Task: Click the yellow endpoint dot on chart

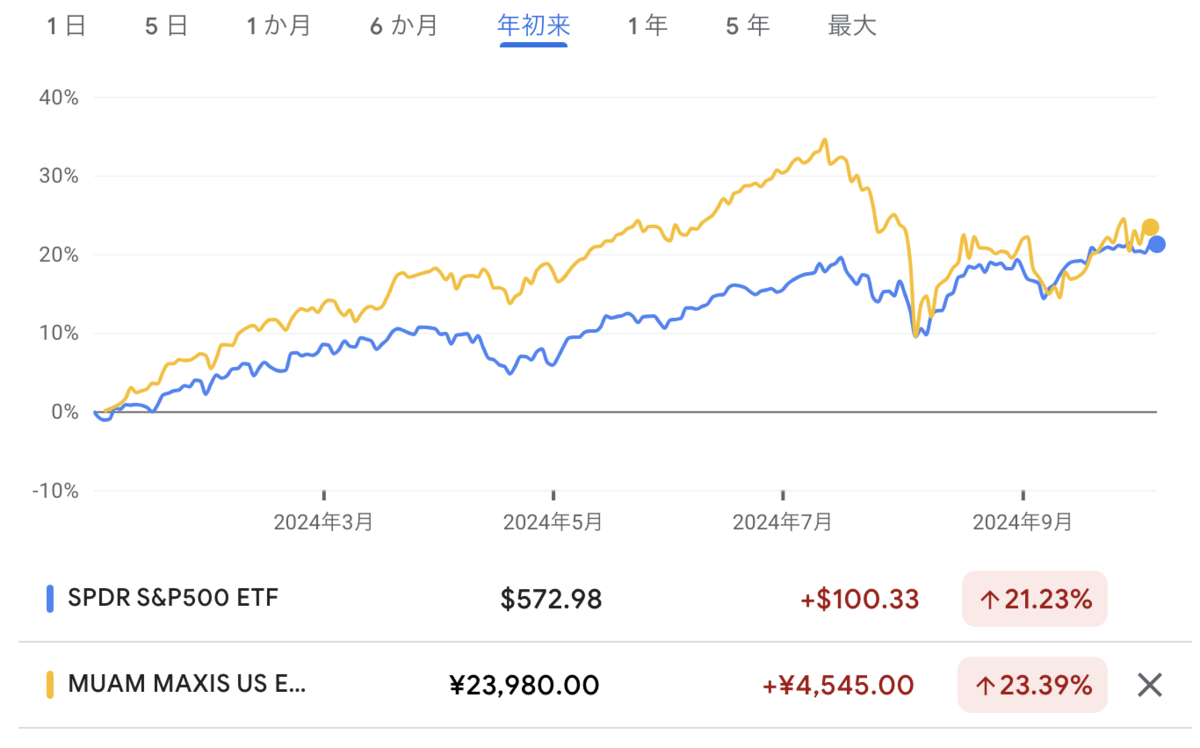Action: click(1150, 227)
